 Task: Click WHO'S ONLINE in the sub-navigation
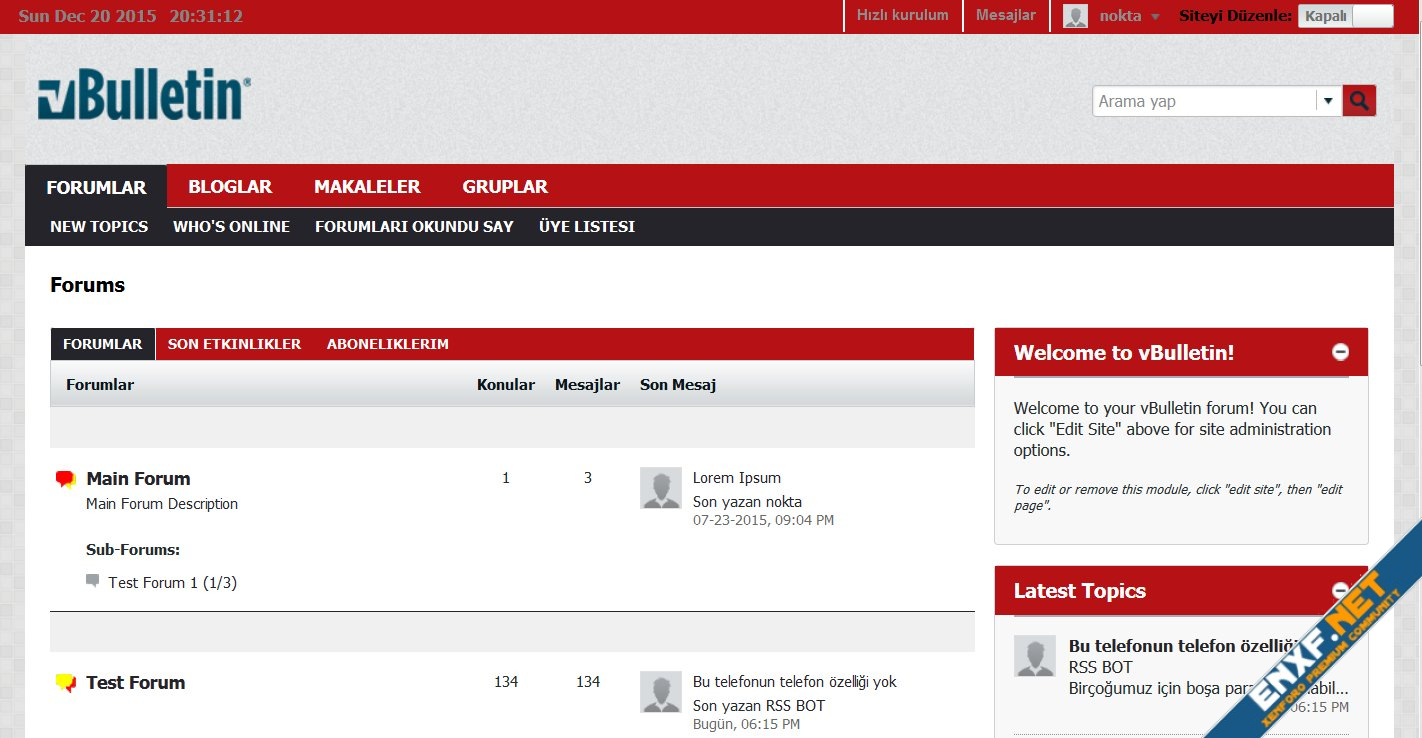231,227
